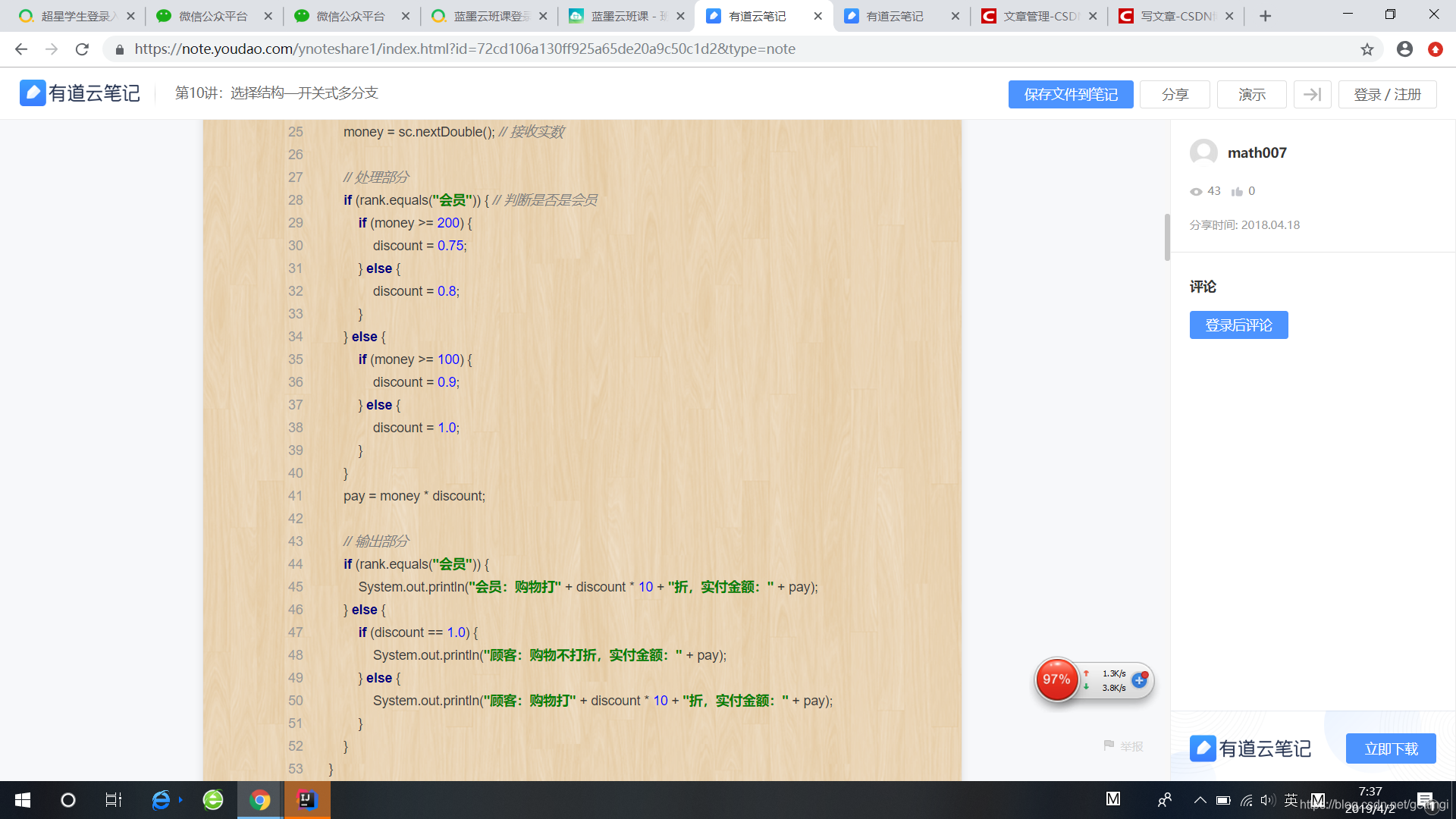Image resolution: width=1456 pixels, height=819 pixels.
Task: View site security lock info
Action: (119, 49)
